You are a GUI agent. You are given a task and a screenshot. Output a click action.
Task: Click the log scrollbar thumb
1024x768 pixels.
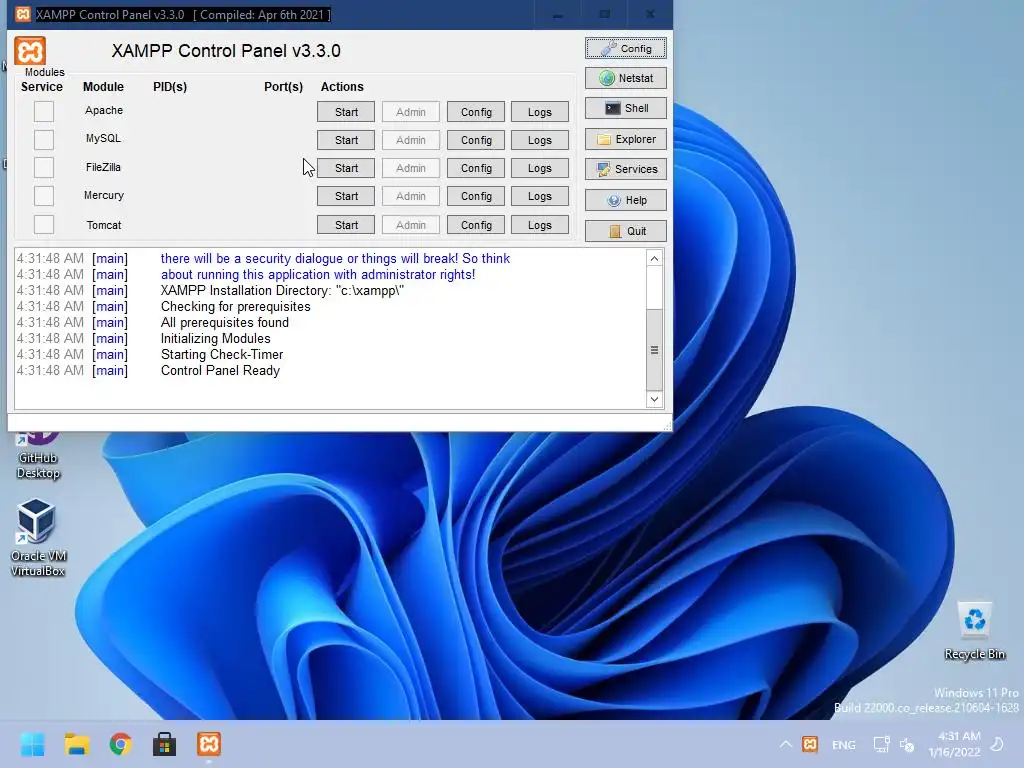pos(654,349)
